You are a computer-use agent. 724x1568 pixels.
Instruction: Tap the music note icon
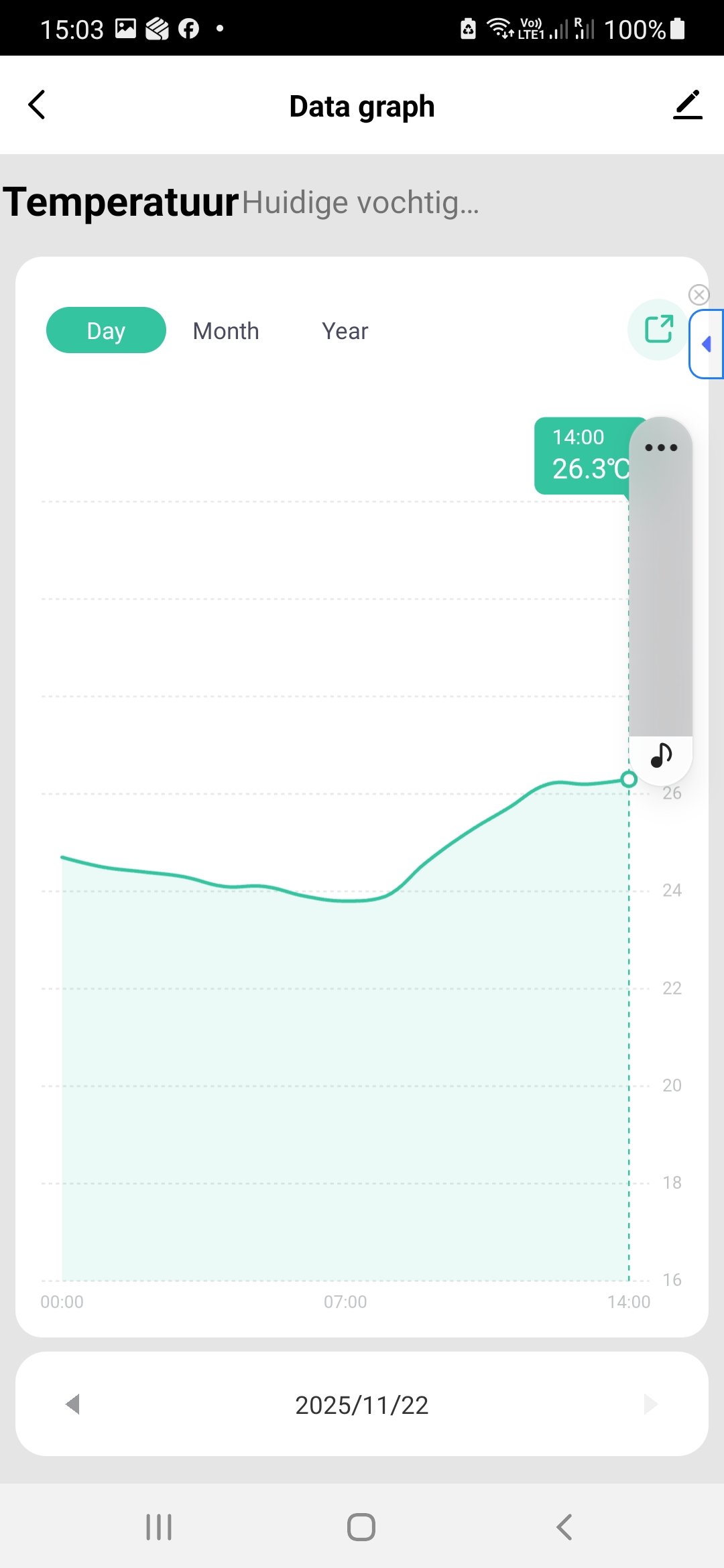tap(661, 755)
